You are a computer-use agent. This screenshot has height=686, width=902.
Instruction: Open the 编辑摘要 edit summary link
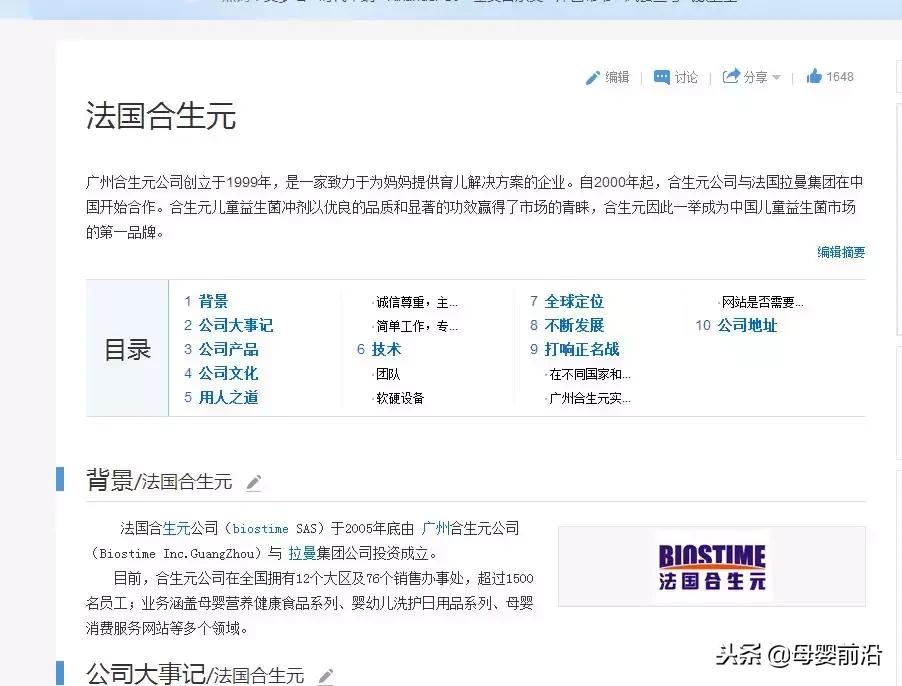coord(841,253)
